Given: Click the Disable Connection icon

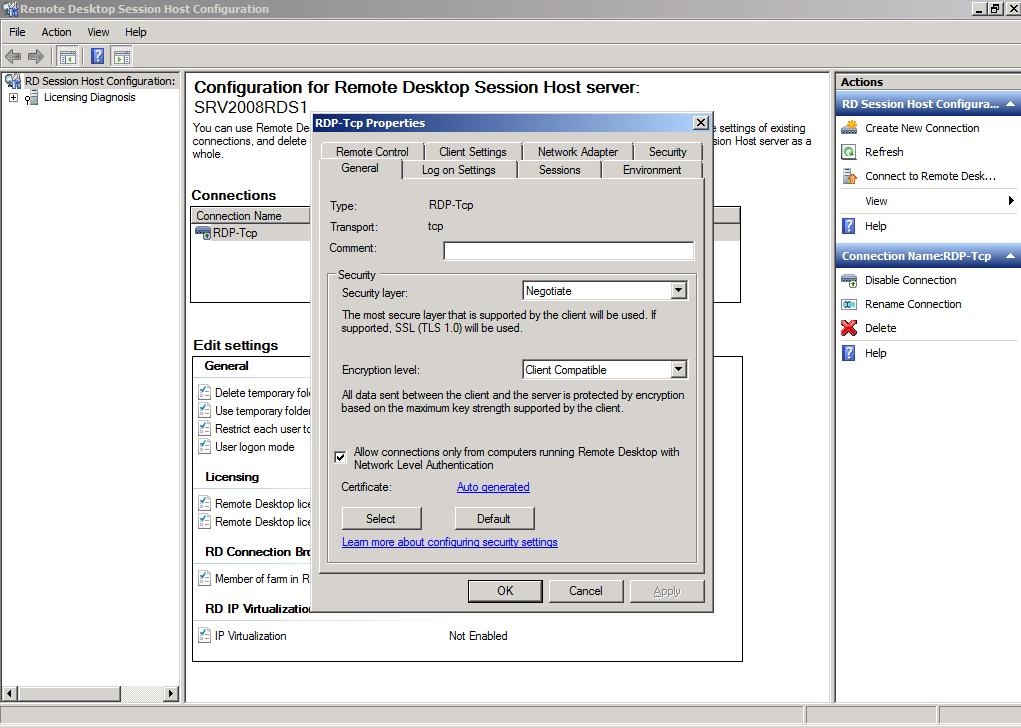Looking at the screenshot, I should tap(849, 280).
